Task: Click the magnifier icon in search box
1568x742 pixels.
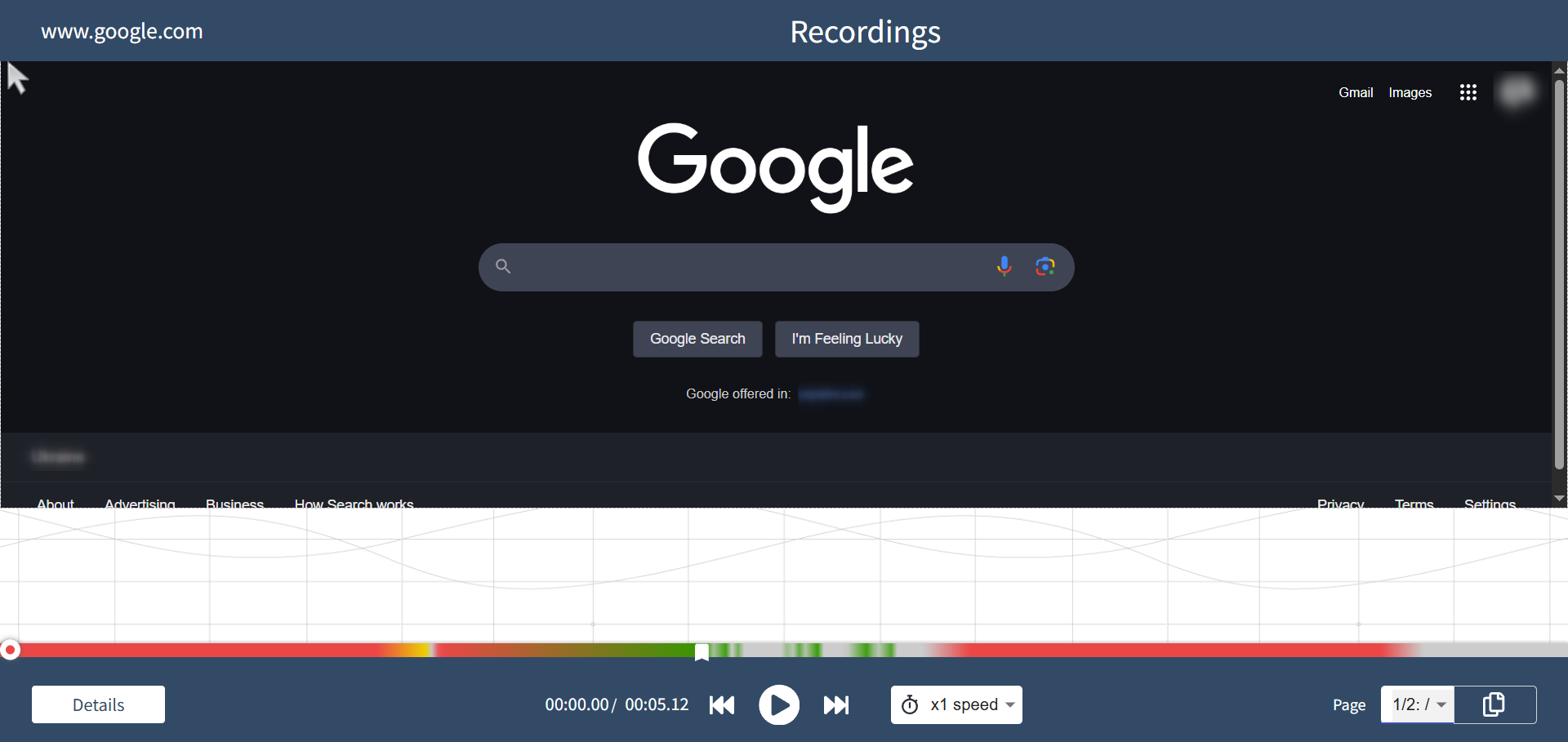Action: tap(503, 266)
